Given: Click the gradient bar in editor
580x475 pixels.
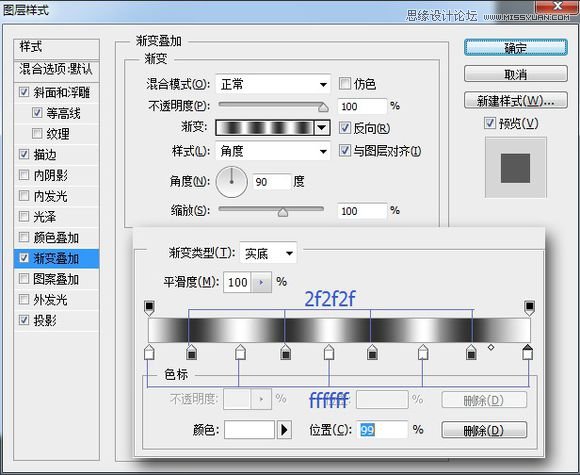Looking at the screenshot, I should coord(339,330).
